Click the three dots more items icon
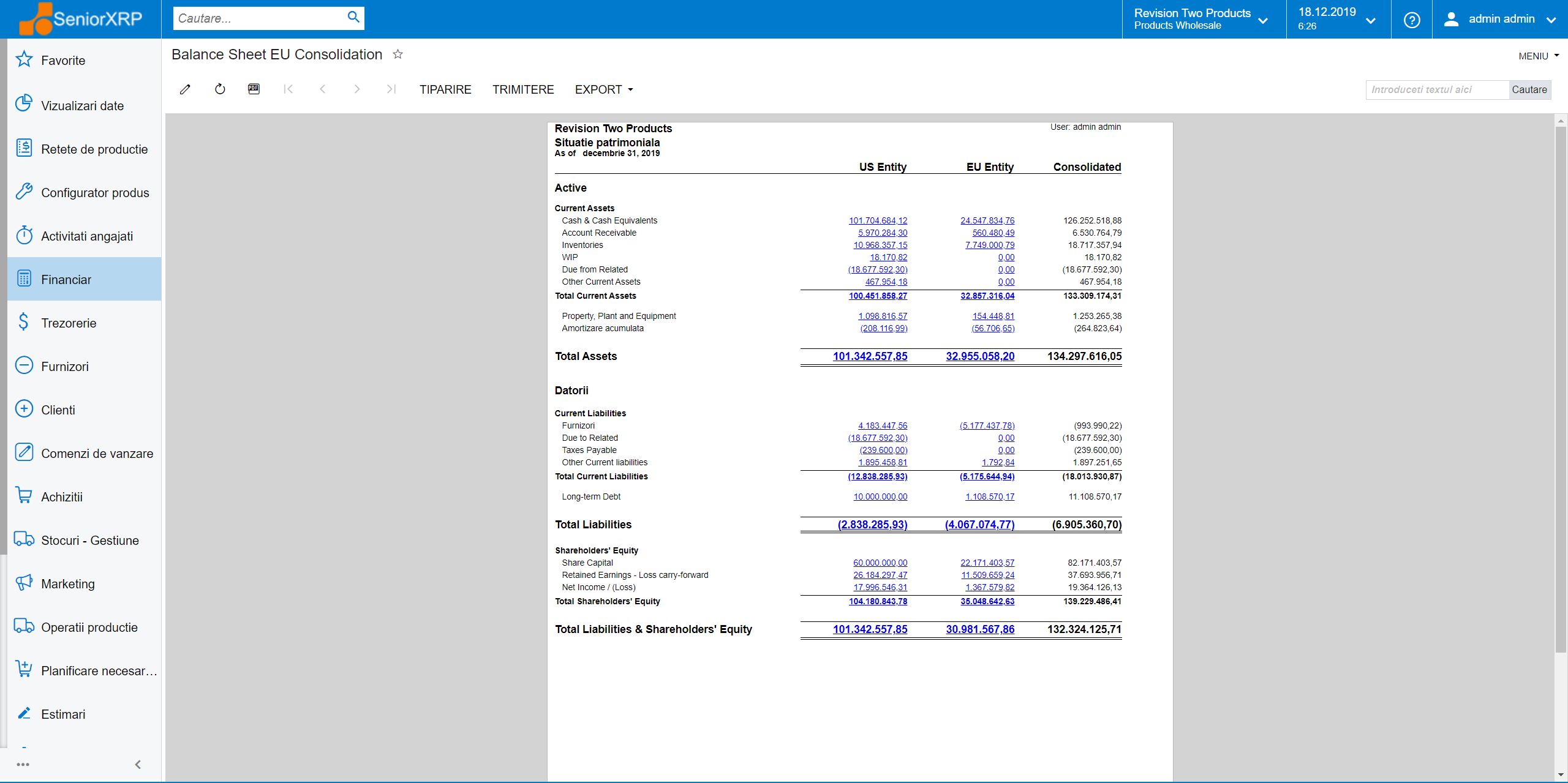Screen dimensions: 1568x783 (23, 765)
